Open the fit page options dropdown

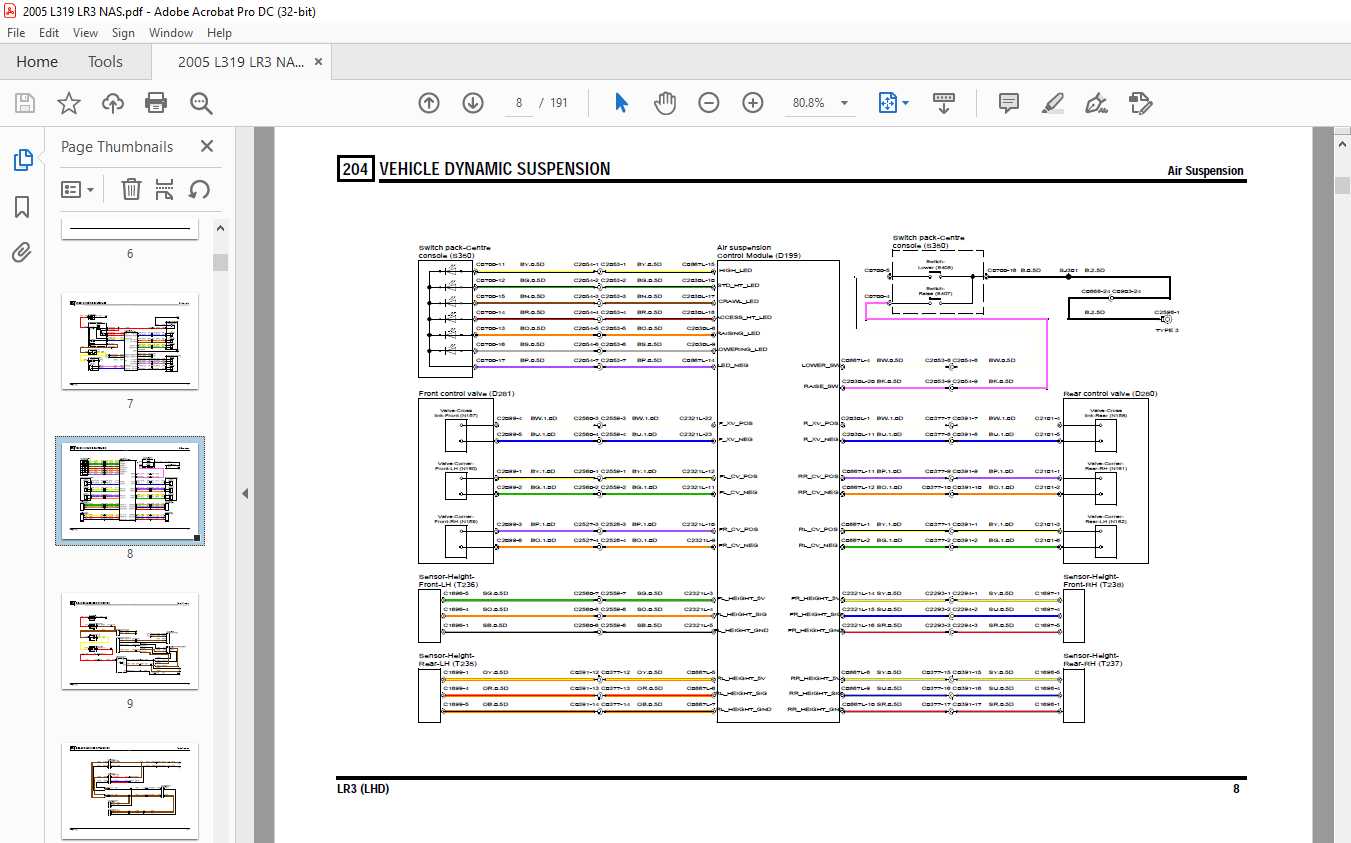click(905, 103)
